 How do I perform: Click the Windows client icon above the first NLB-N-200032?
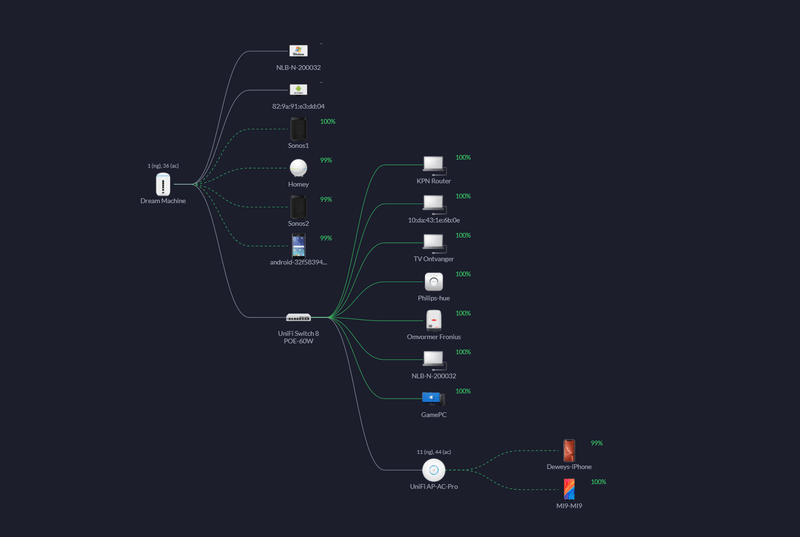click(x=298, y=51)
